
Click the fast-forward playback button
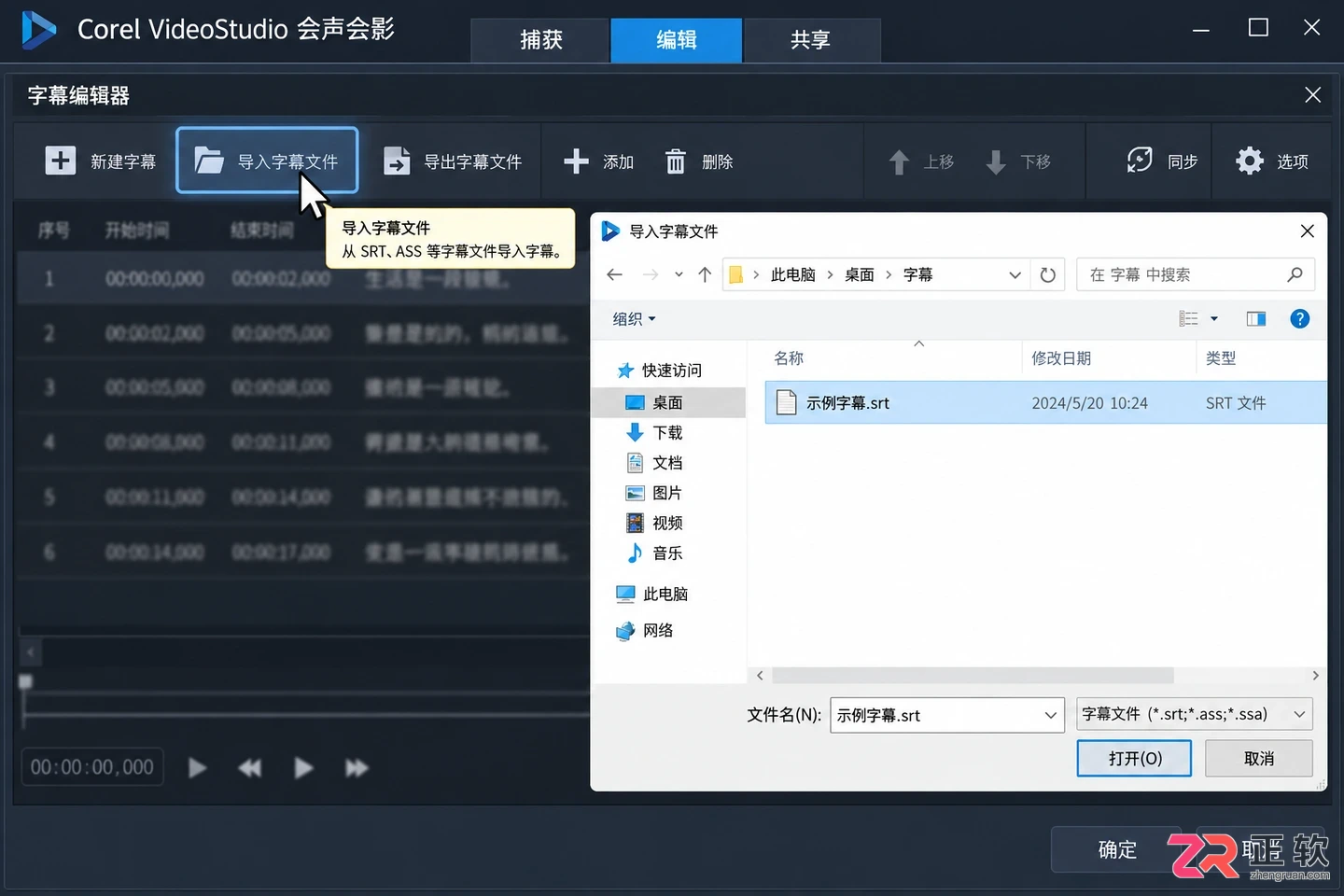click(357, 767)
